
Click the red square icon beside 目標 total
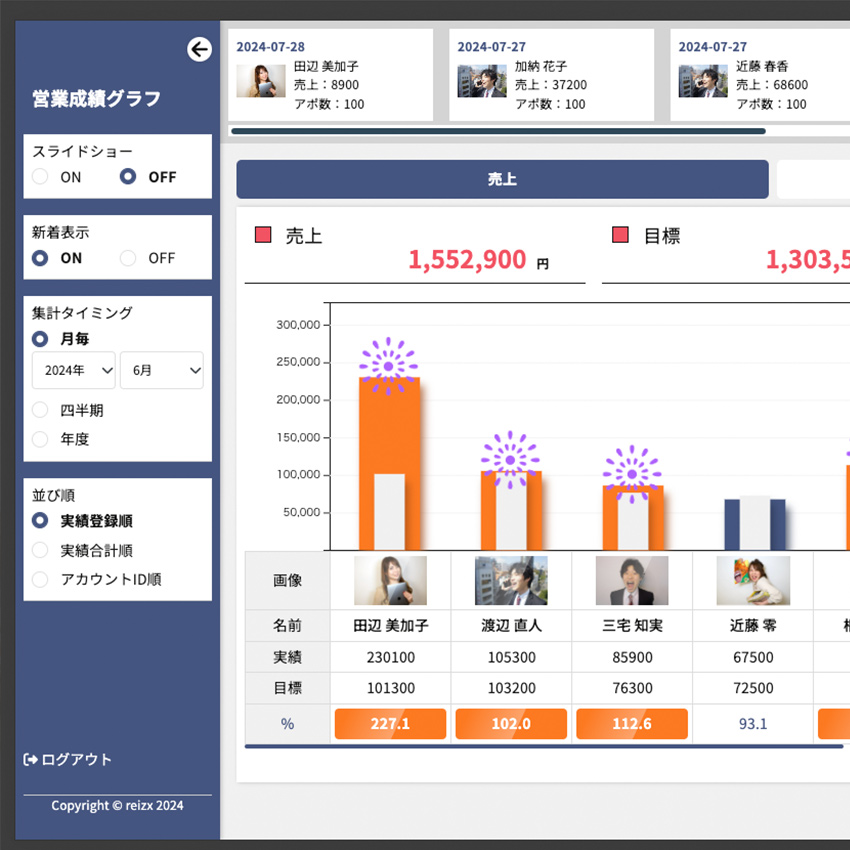pos(620,236)
